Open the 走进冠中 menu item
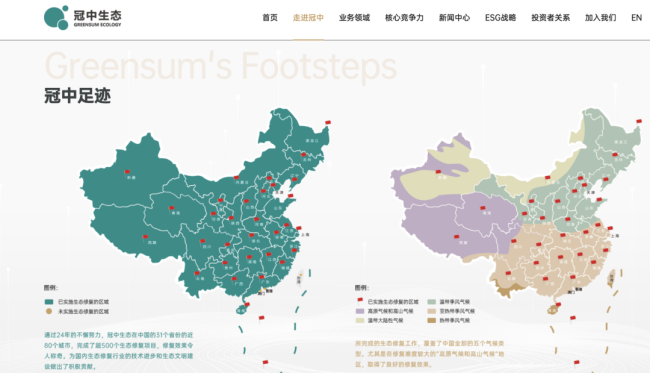 (308, 18)
